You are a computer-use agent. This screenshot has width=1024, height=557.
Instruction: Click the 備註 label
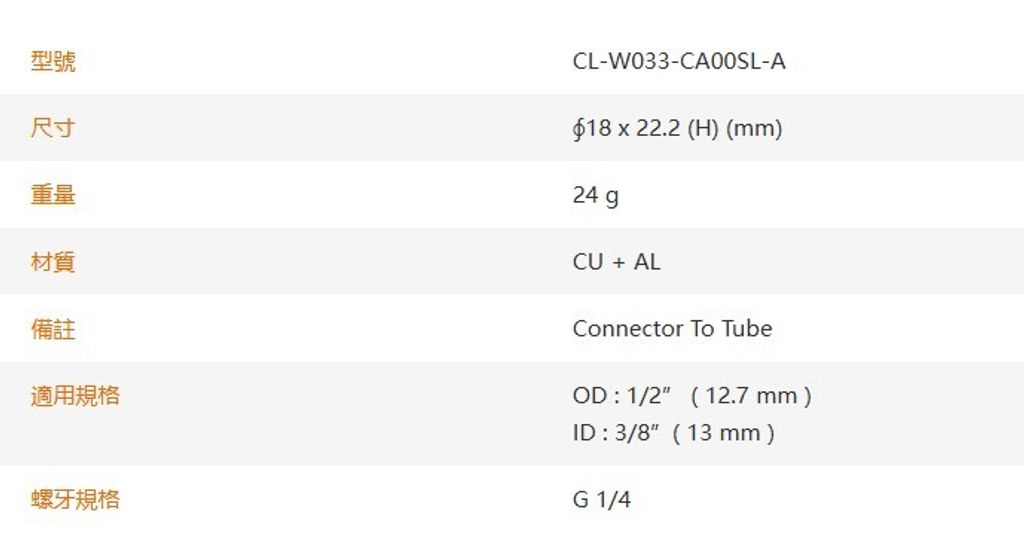pyautogui.click(x=53, y=328)
